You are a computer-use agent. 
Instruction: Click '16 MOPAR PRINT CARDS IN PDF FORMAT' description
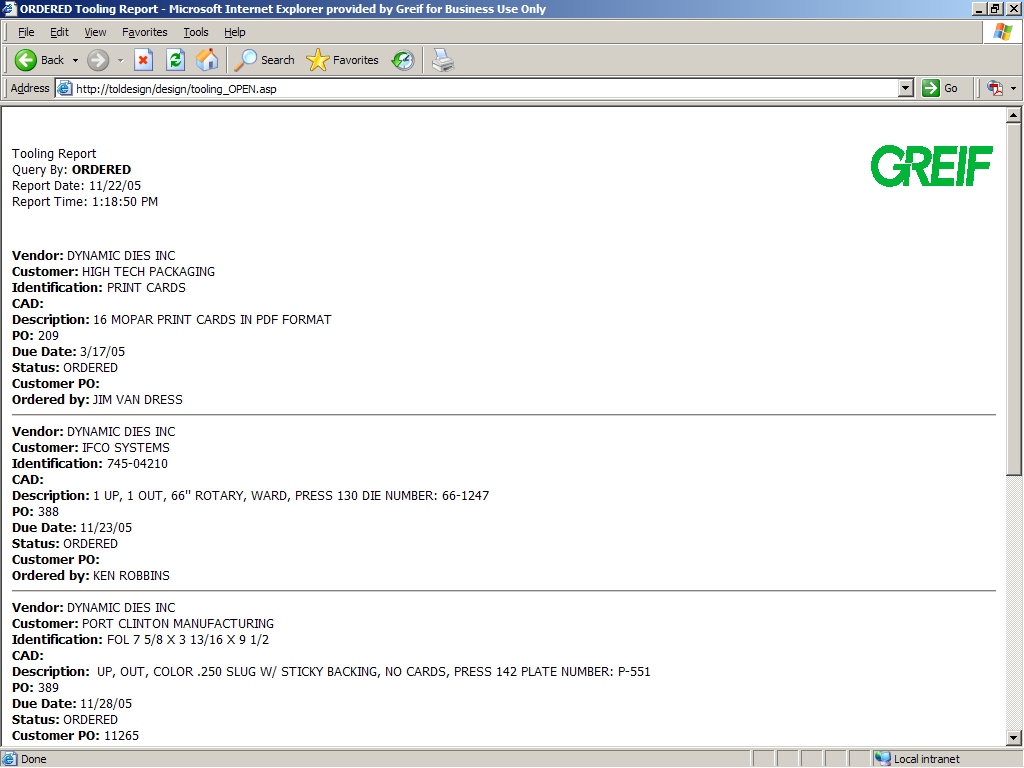point(212,319)
